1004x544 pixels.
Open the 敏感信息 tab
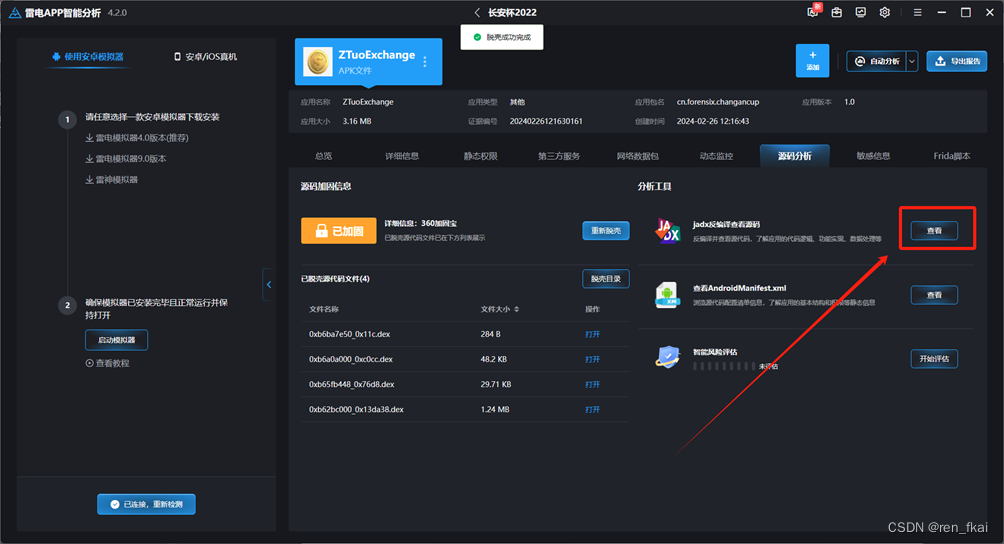[873, 156]
